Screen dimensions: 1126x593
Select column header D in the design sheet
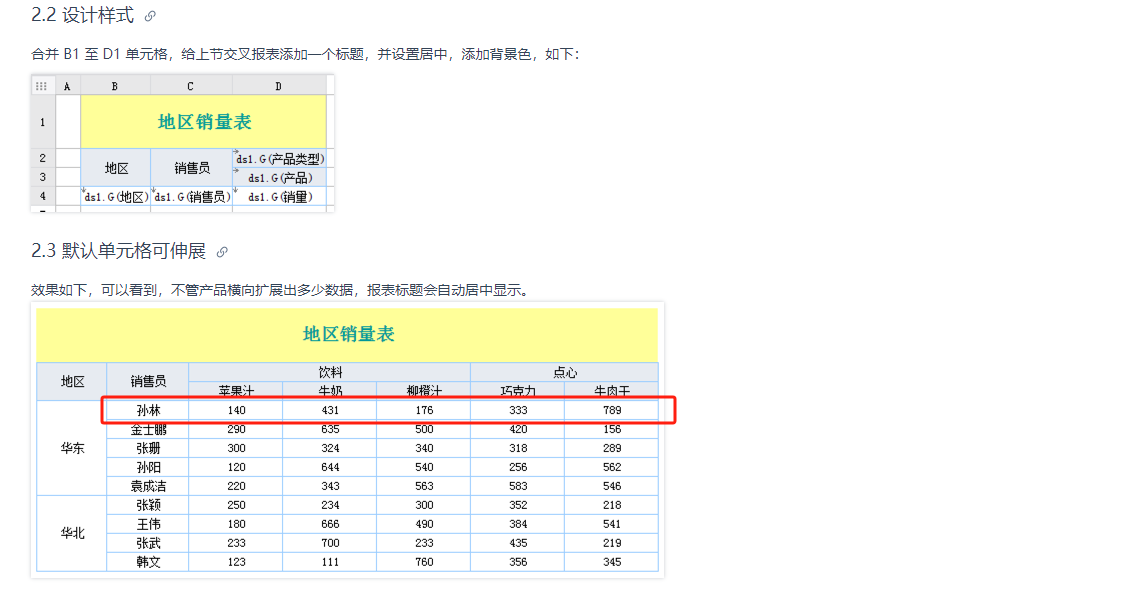point(279,86)
